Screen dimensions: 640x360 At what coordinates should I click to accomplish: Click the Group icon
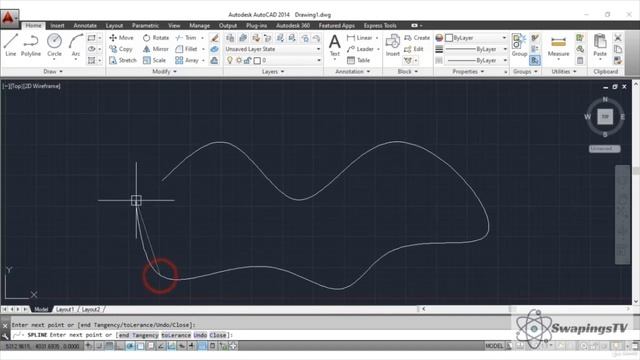coord(519,45)
